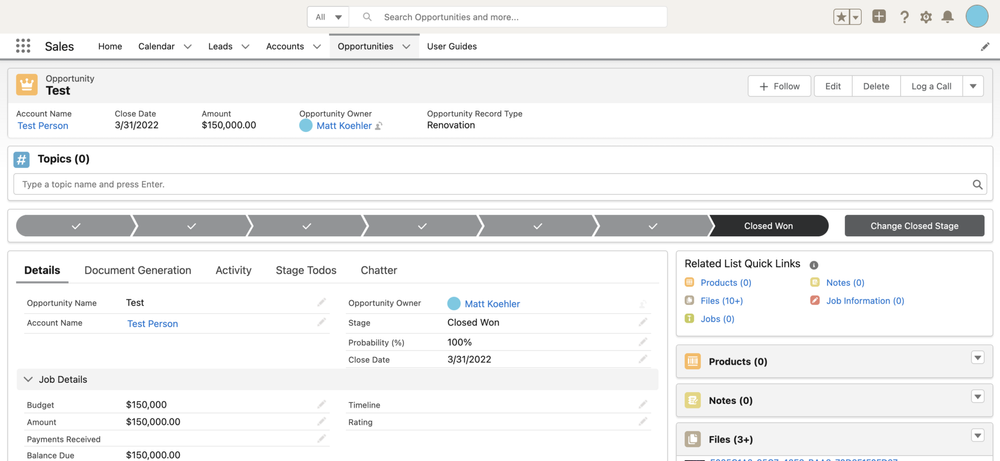Open Test Person account link in header
The image size is (1000, 461).
coord(43,126)
